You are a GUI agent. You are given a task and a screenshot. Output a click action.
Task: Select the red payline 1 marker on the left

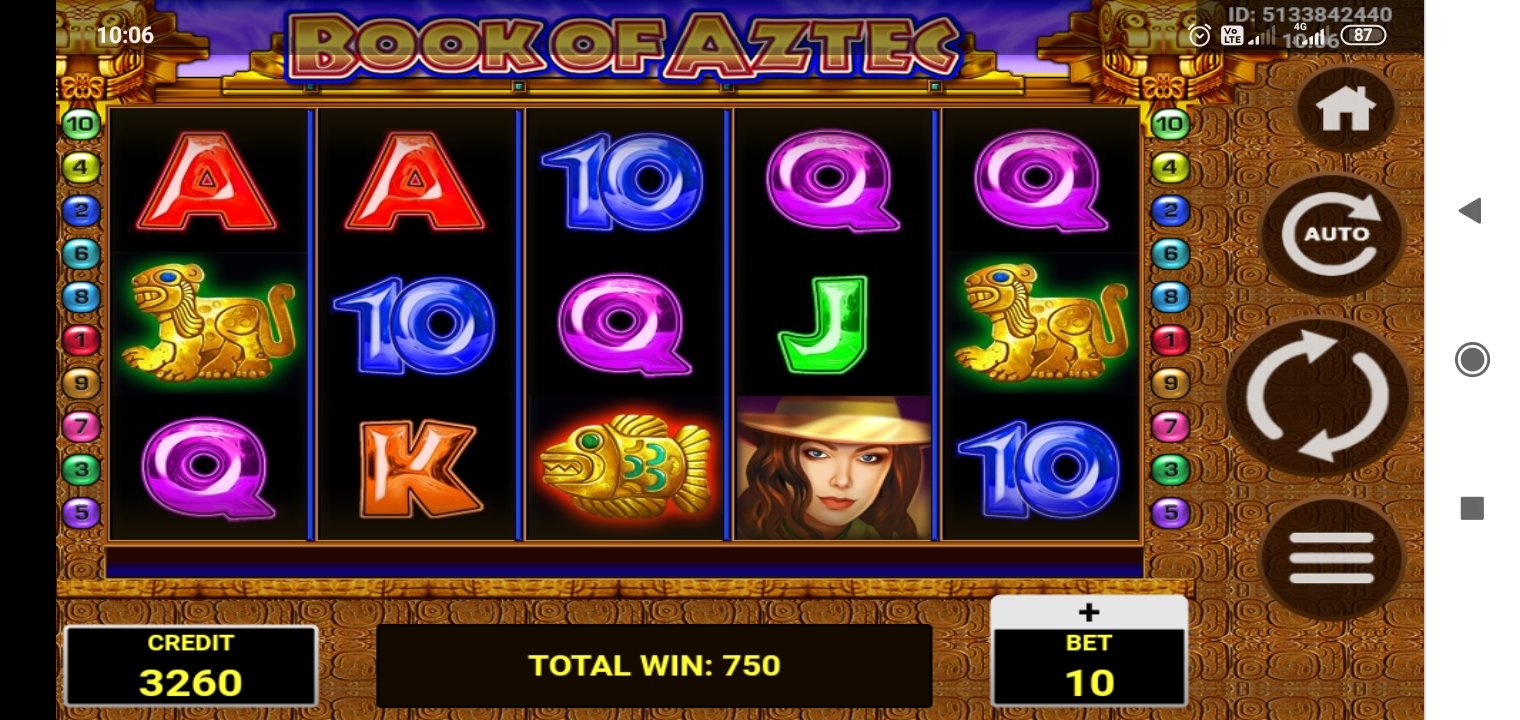click(x=82, y=340)
